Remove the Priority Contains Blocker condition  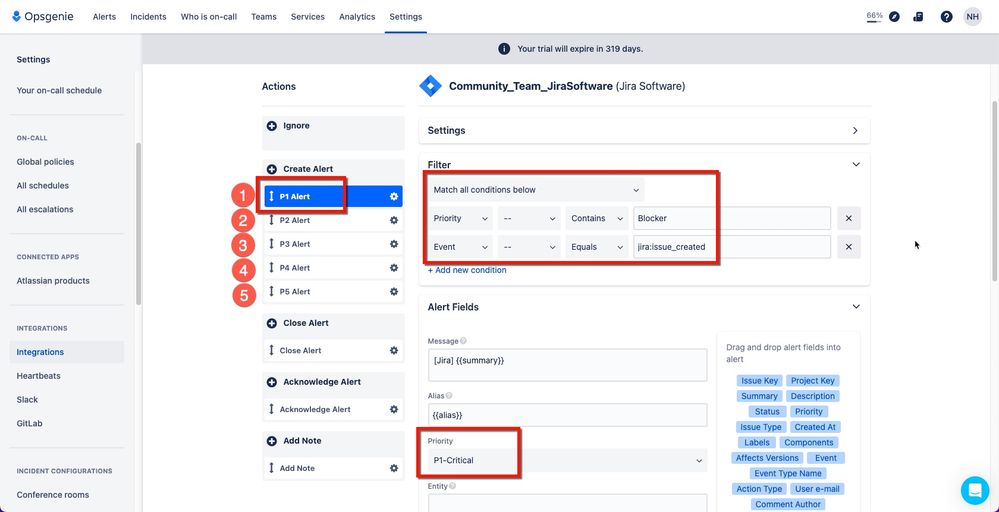click(849, 218)
